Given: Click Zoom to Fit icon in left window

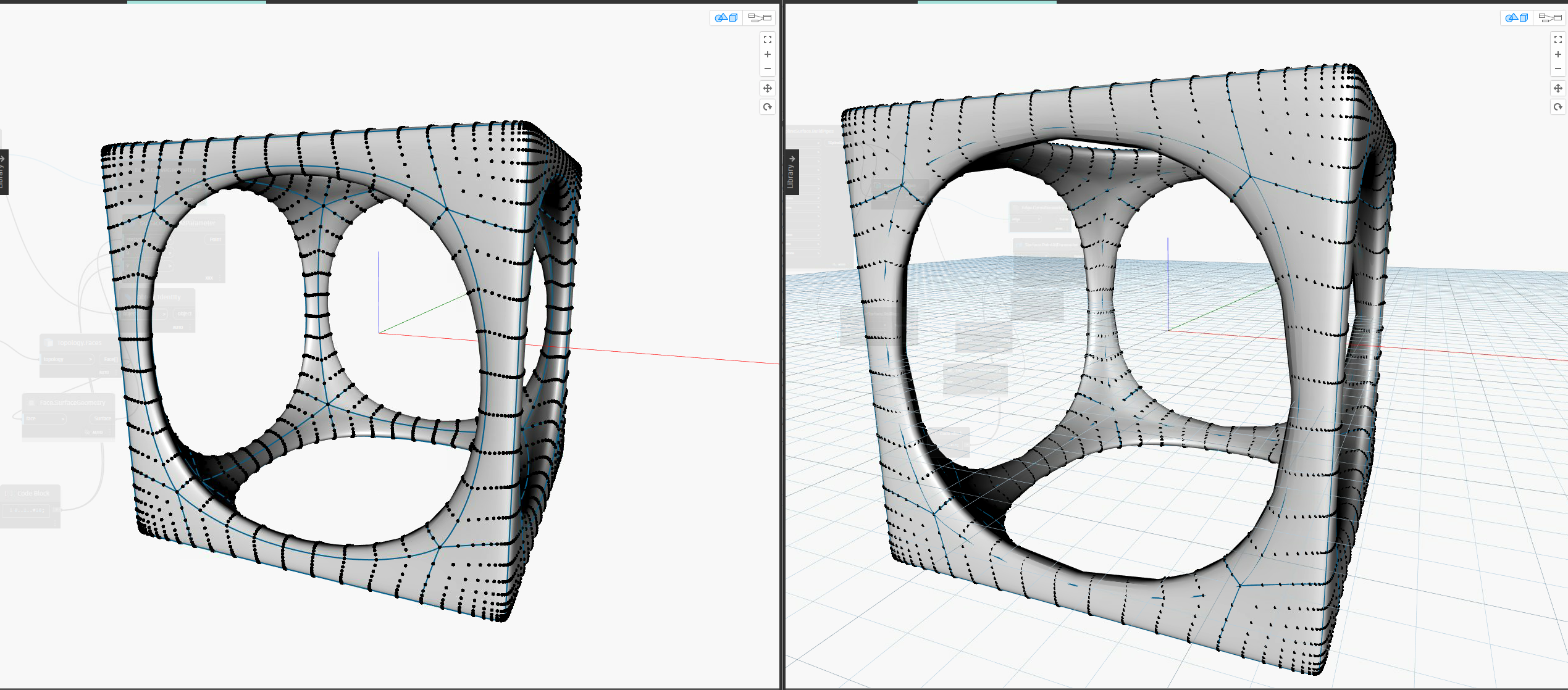Looking at the screenshot, I should click(768, 39).
